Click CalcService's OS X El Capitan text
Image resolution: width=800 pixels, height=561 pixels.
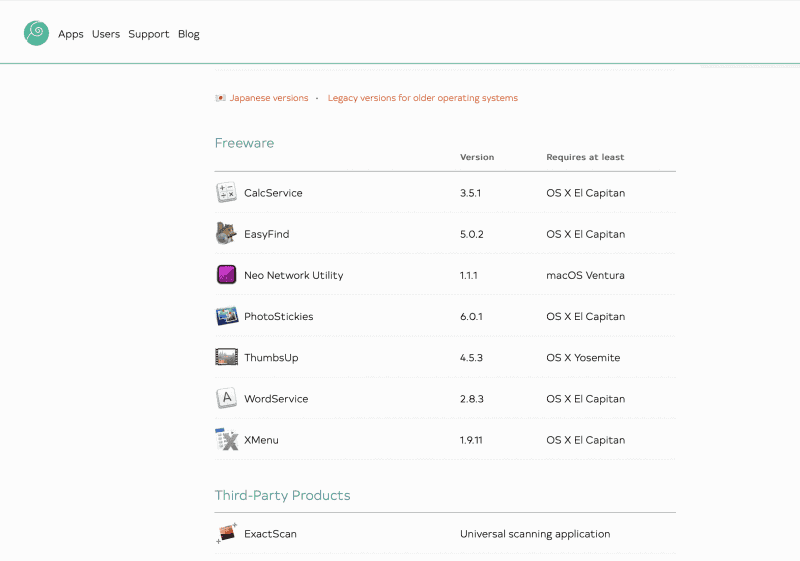point(586,193)
